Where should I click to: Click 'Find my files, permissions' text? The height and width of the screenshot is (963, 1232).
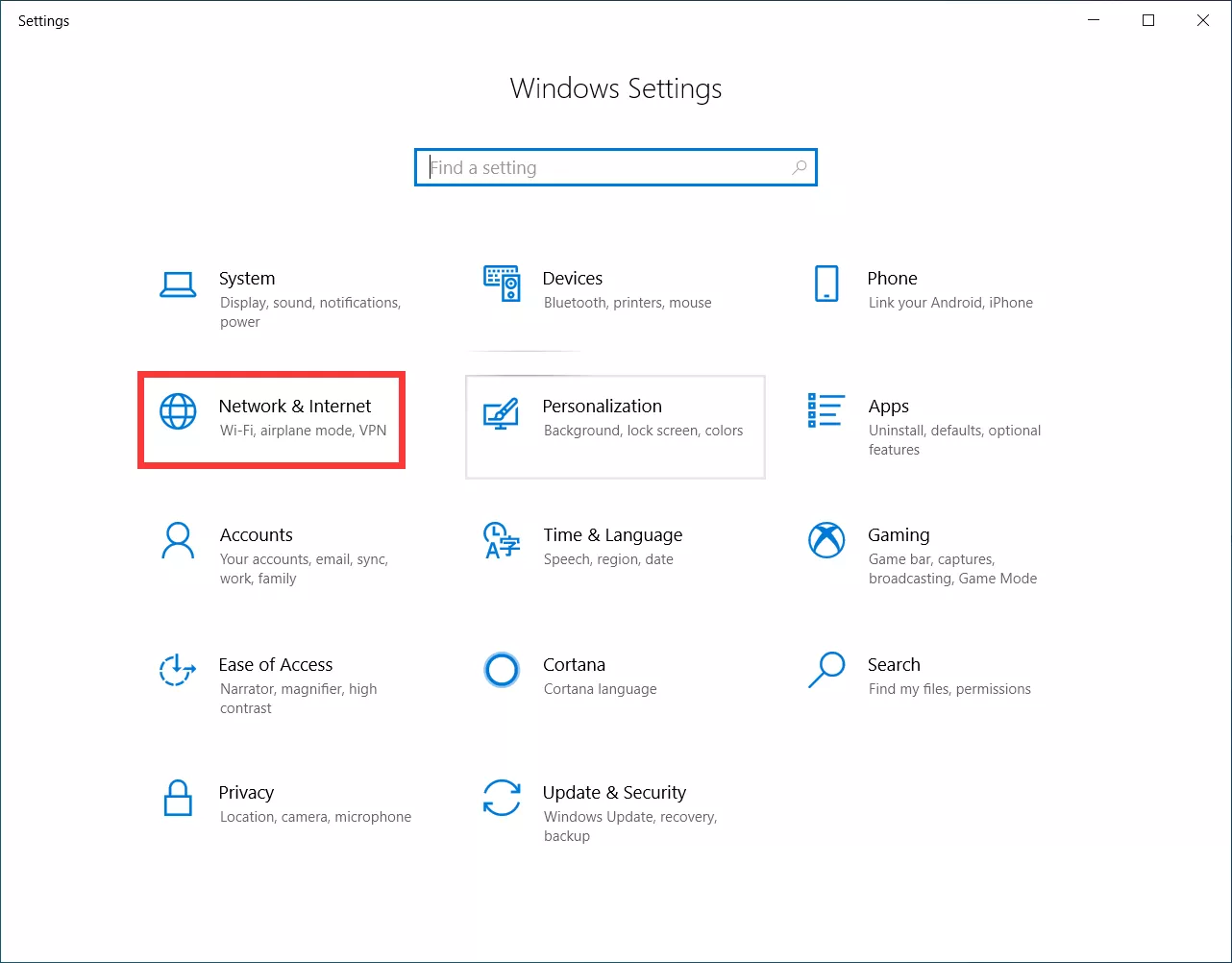(x=949, y=689)
